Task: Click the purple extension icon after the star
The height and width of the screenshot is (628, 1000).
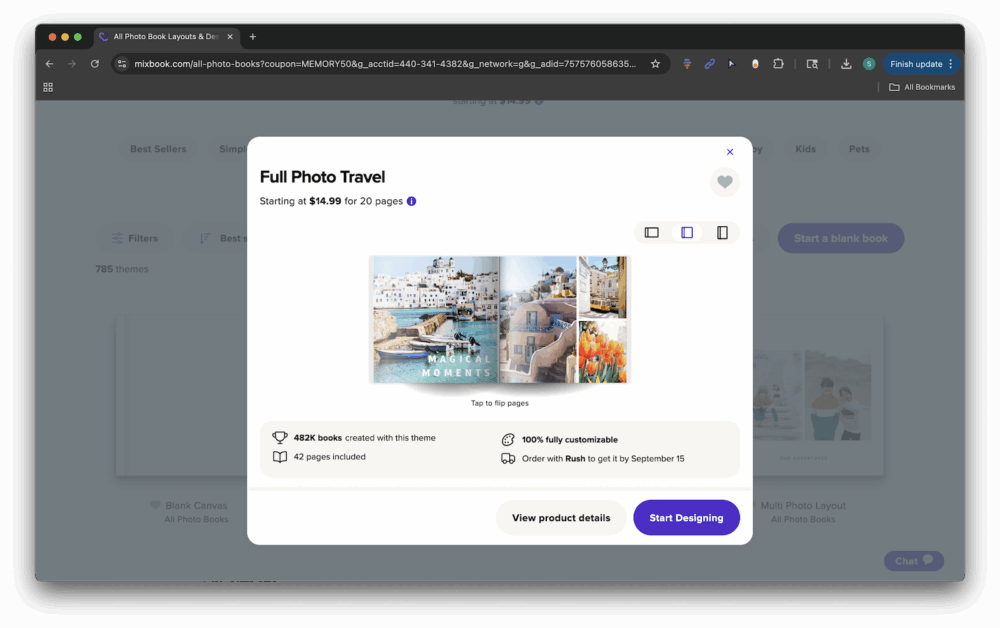Action: click(687, 64)
